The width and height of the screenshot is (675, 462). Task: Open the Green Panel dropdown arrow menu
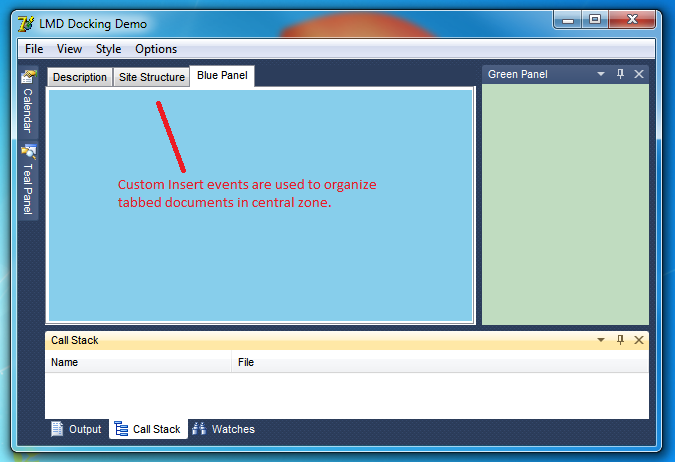pyautogui.click(x=601, y=74)
